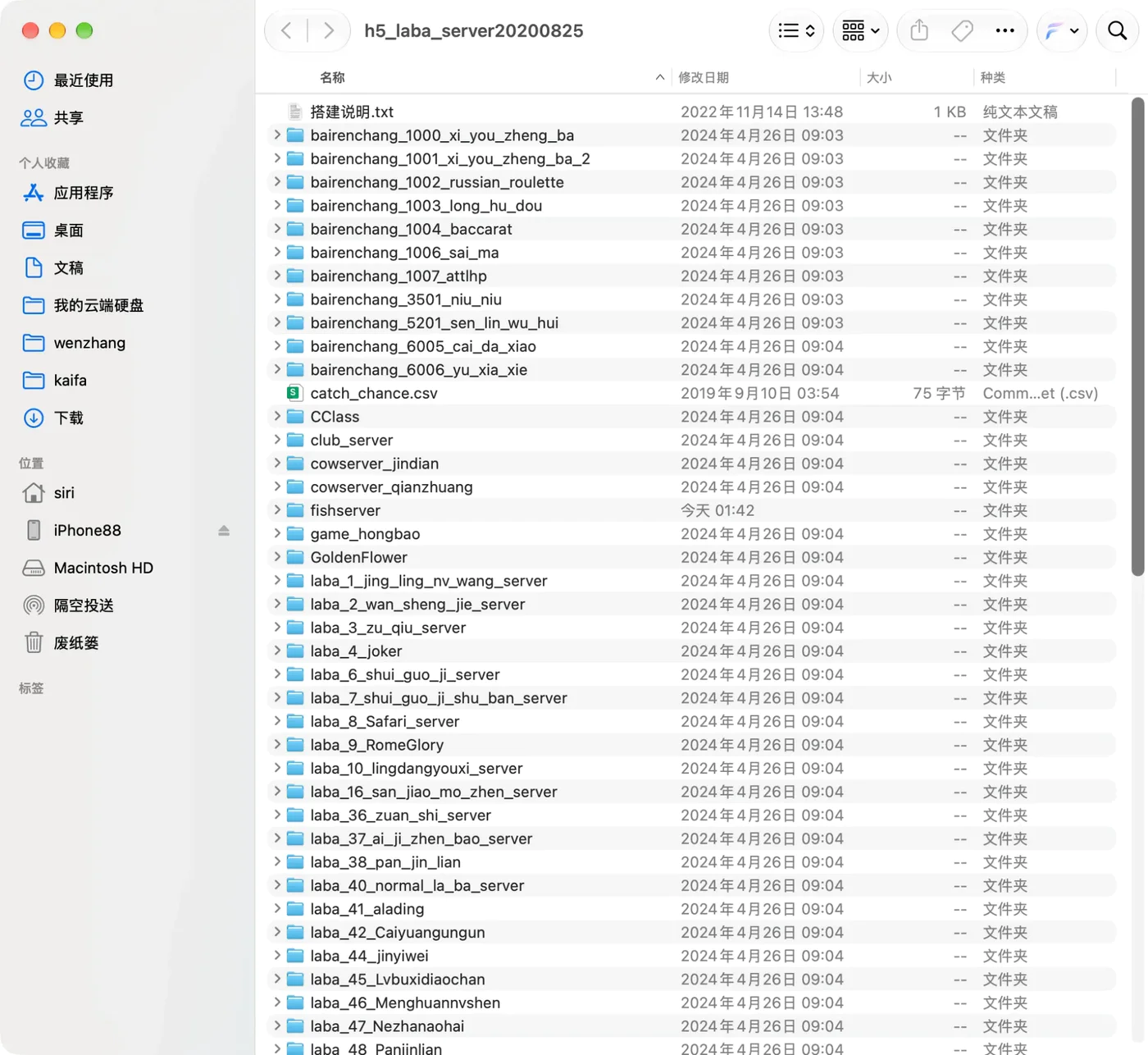Viewport: 1148px width, 1055px height.
Task: Open the ellipsis More actions menu
Action: tap(1004, 31)
